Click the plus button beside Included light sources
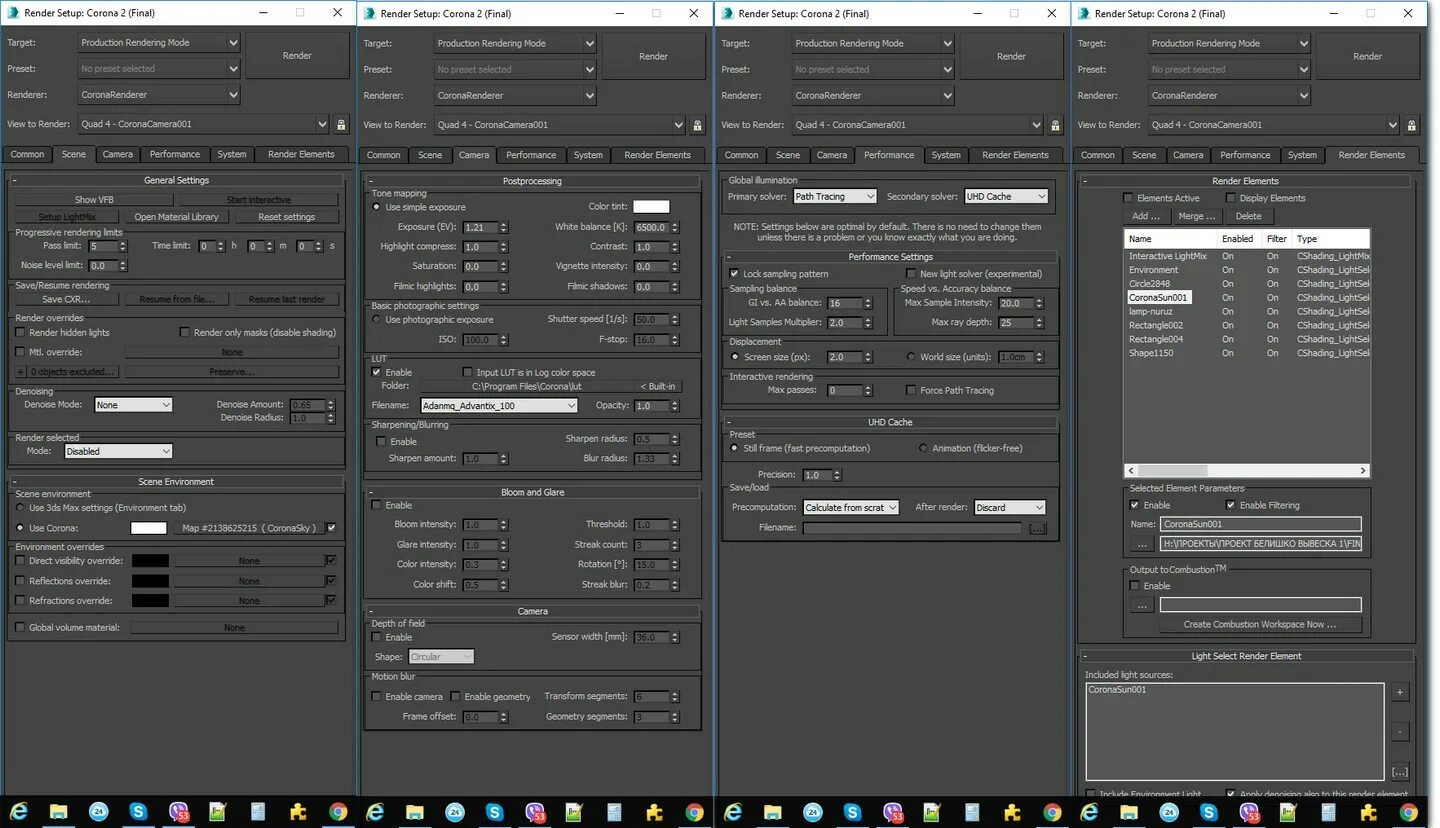The height and width of the screenshot is (828, 1440). coord(1400,692)
